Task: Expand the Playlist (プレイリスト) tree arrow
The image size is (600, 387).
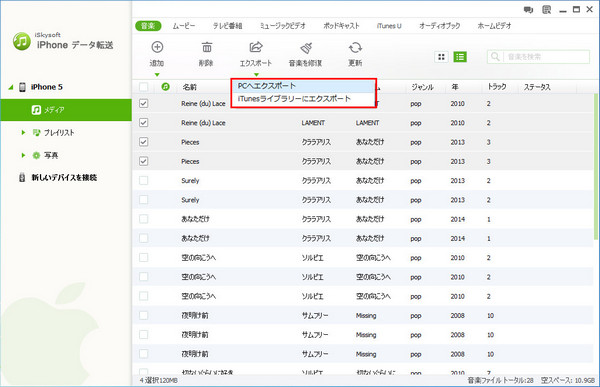Action: coord(23,132)
